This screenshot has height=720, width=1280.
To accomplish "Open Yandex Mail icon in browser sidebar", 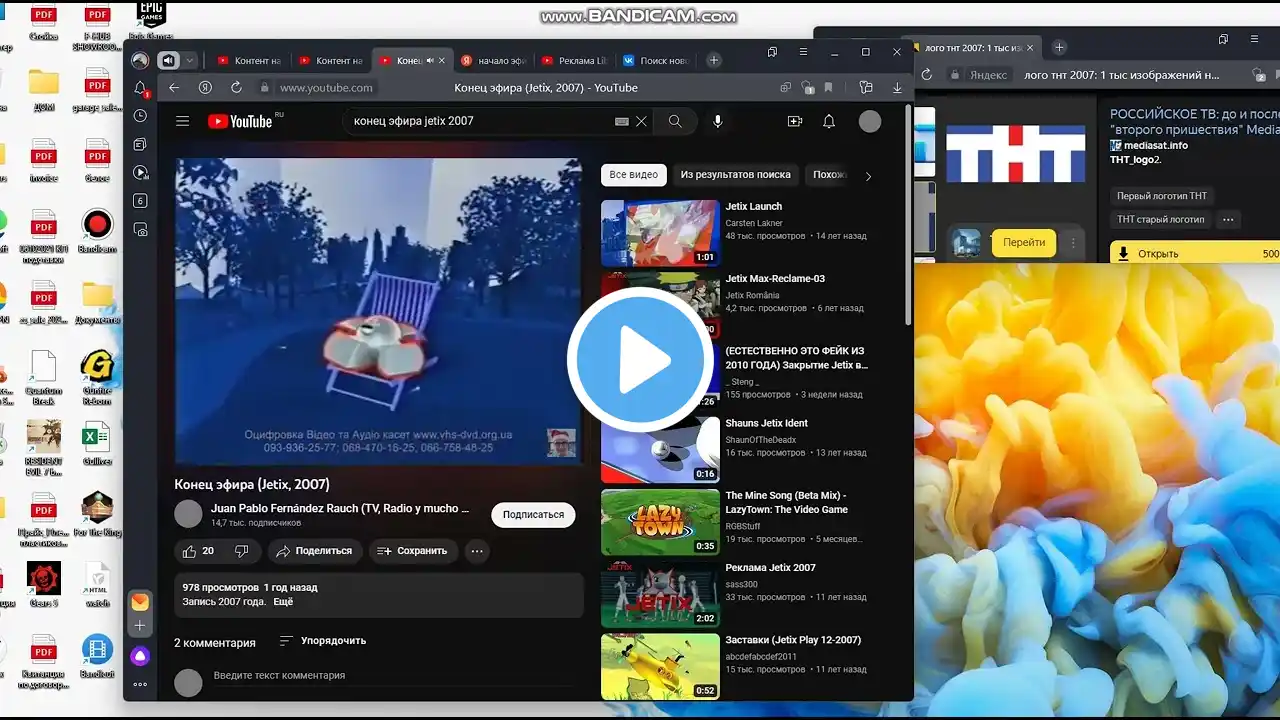I will click(140, 602).
